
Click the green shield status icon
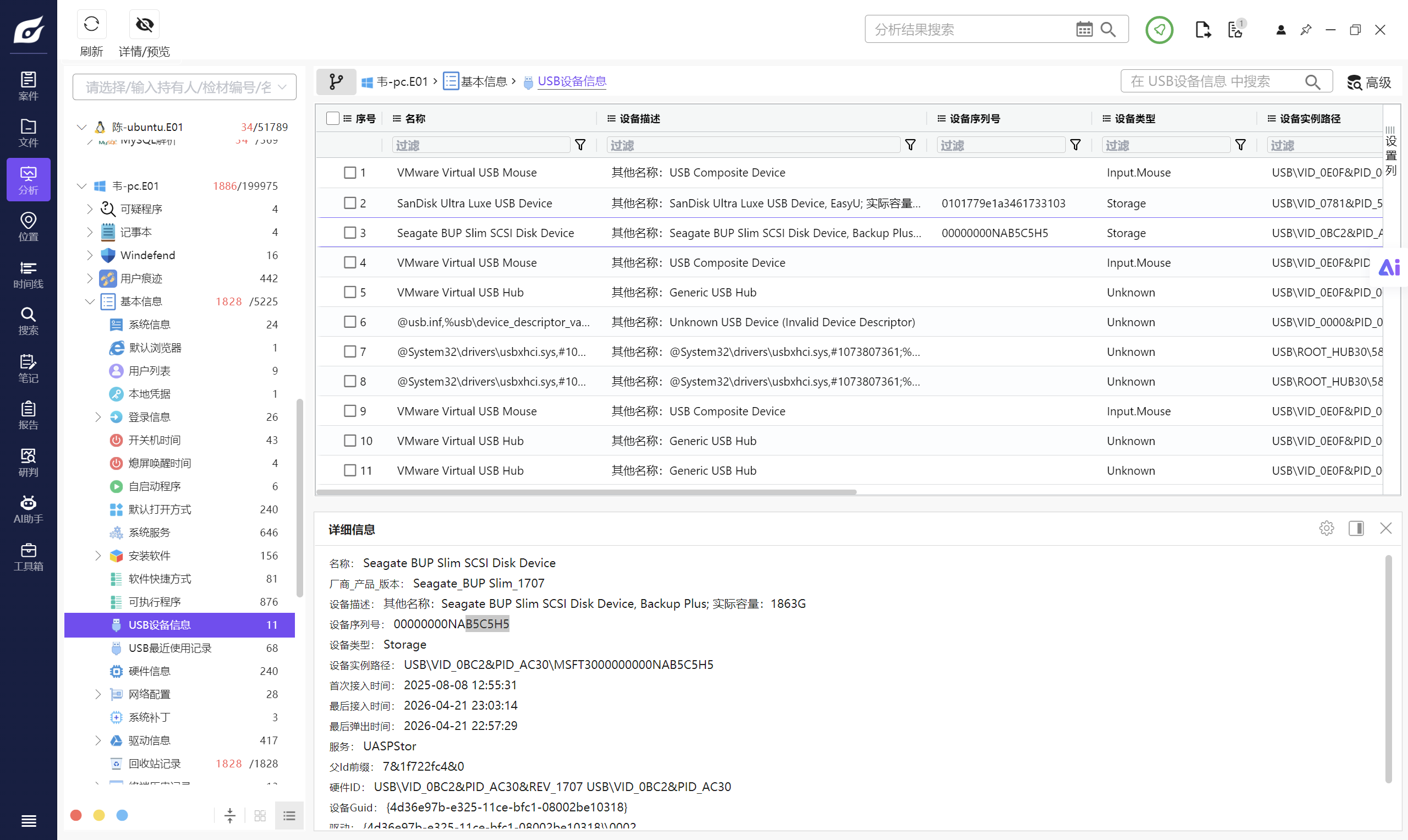pyautogui.click(x=1159, y=30)
